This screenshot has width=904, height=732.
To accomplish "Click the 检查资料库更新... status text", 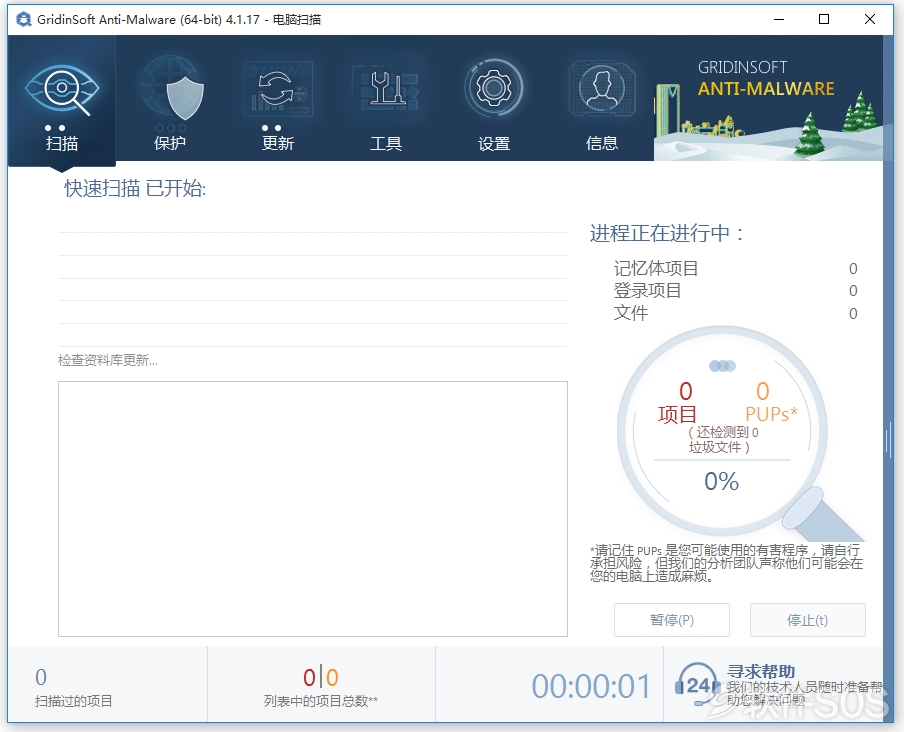I will tap(108, 361).
